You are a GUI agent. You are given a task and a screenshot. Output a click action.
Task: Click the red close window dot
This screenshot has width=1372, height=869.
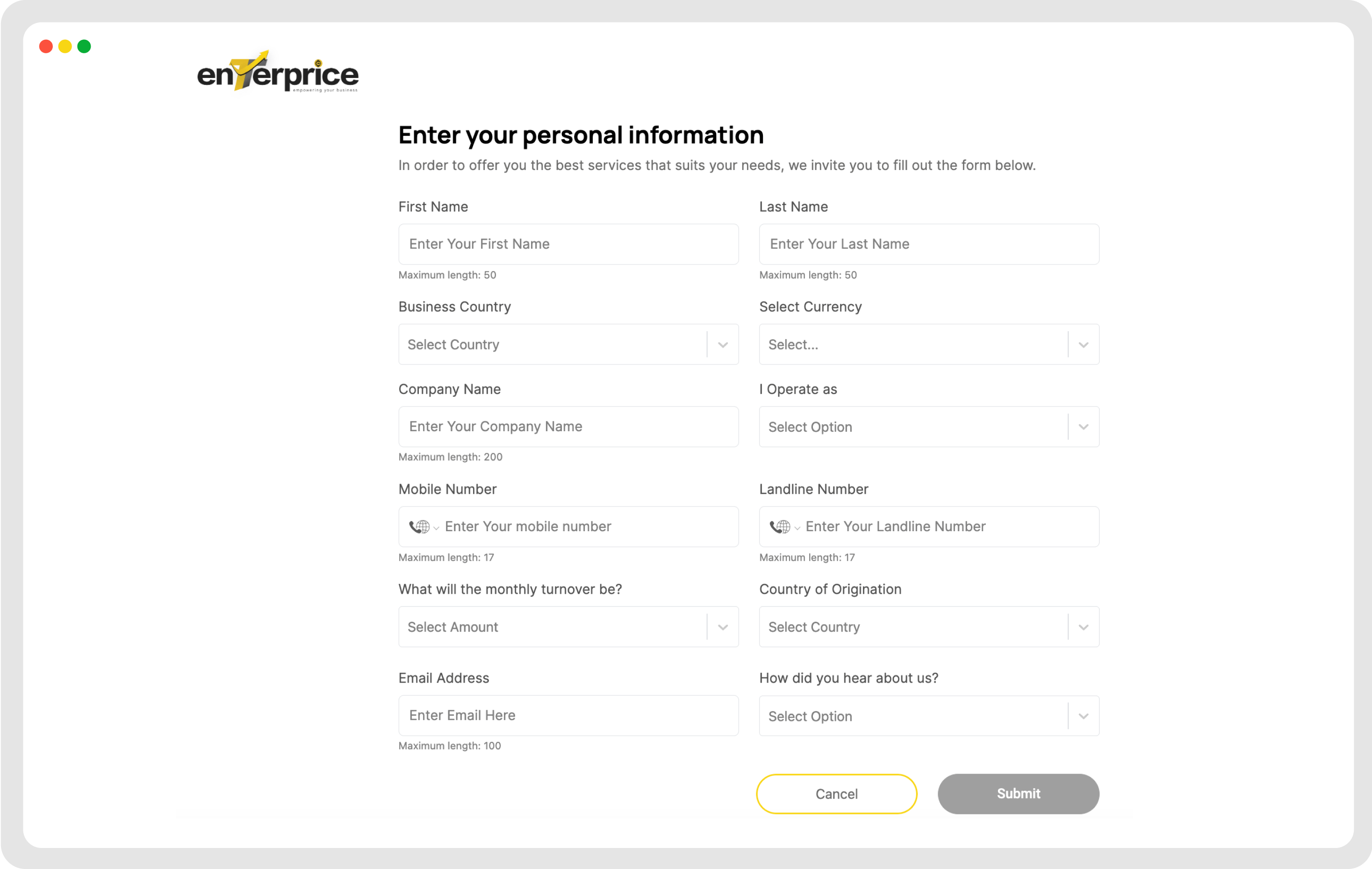click(x=46, y=47)
